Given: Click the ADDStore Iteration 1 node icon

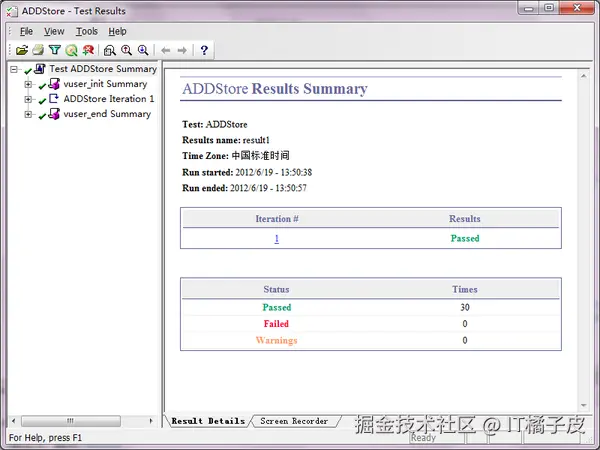Looking at the screenshot, I should [x=54, y=99].
